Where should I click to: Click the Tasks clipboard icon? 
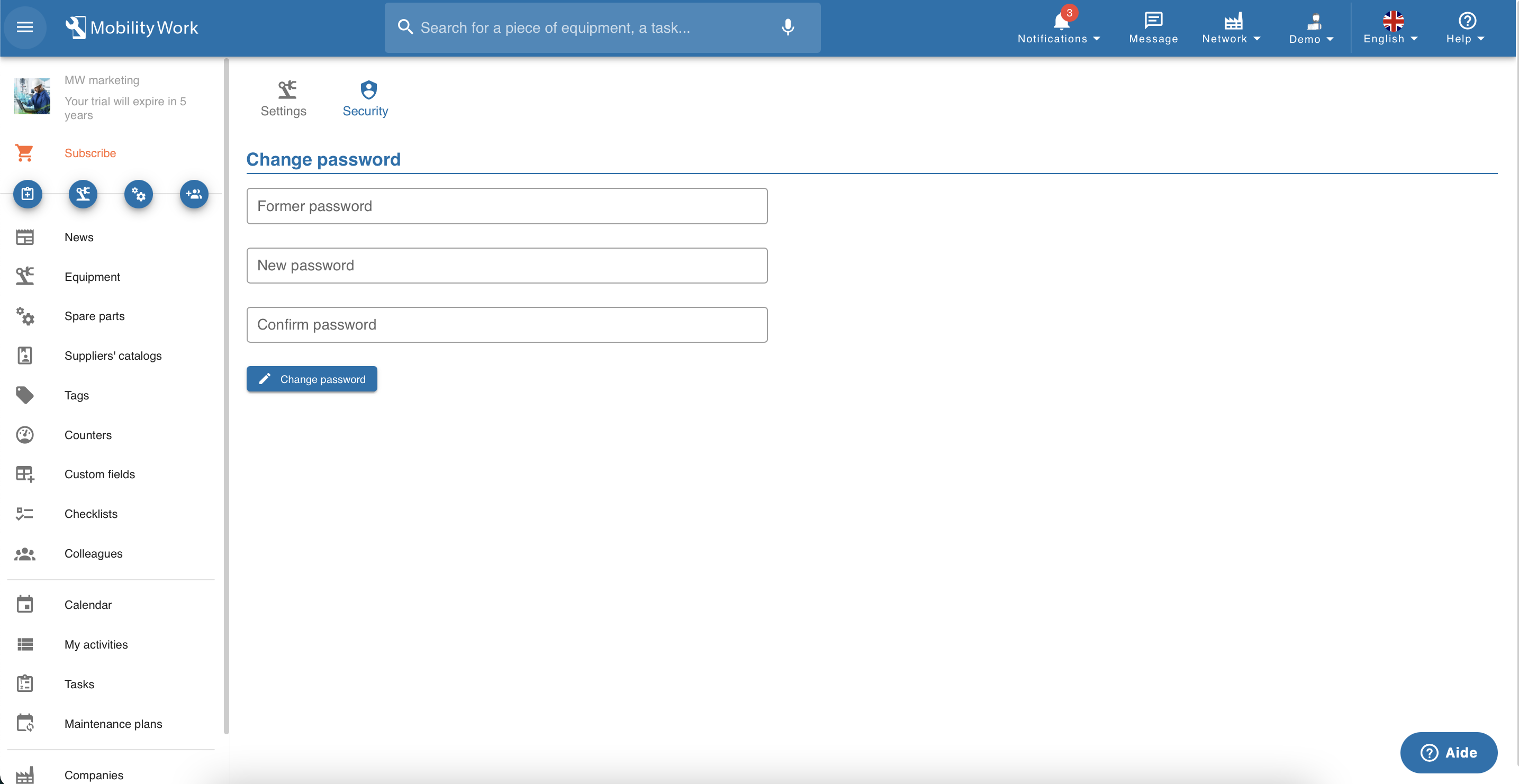tap(25, 684)
